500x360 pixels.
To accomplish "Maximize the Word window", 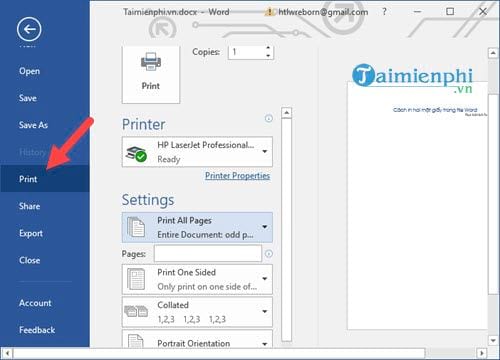I will [x=450, y=12].
